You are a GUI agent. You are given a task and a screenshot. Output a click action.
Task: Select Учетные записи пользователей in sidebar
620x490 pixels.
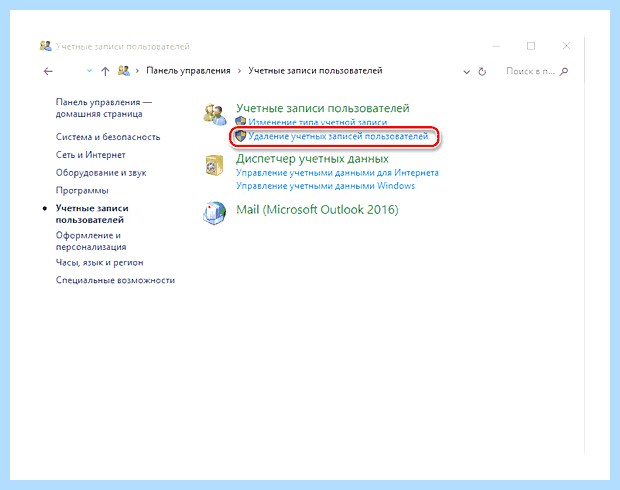pyautogui.click(x=92, y=214)
